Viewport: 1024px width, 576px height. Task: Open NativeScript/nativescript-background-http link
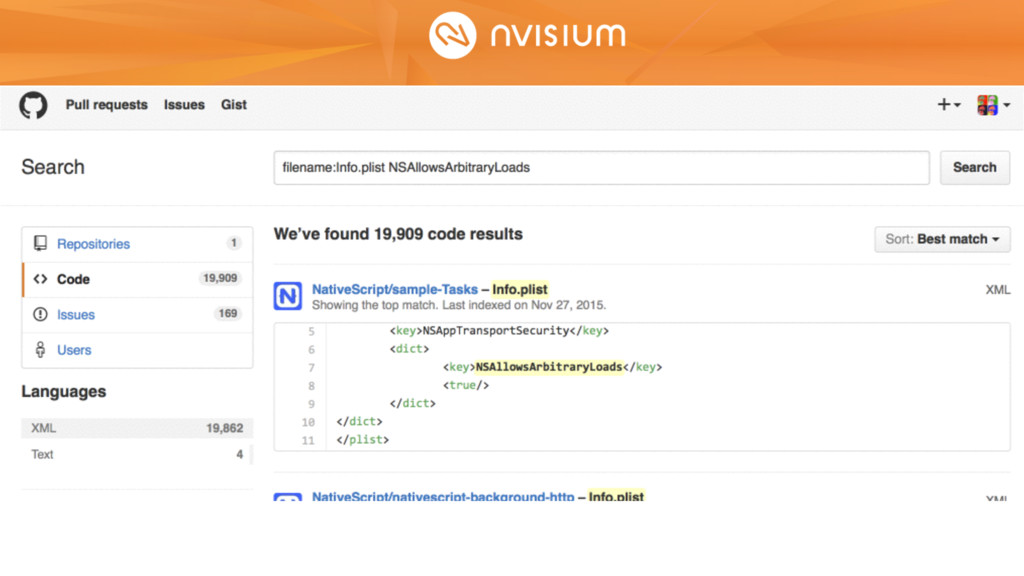[x=443, y=496]
